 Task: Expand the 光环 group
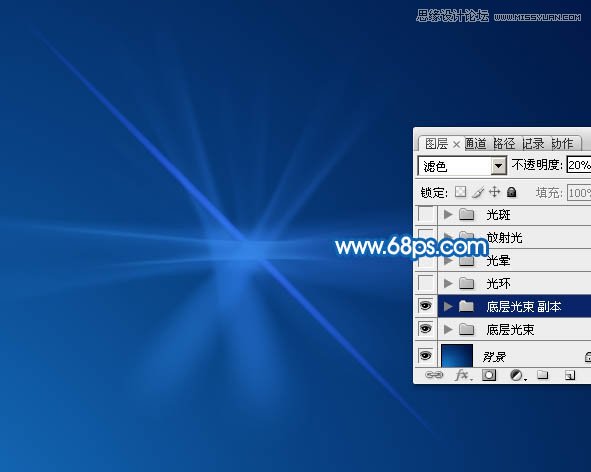[448, 283]
